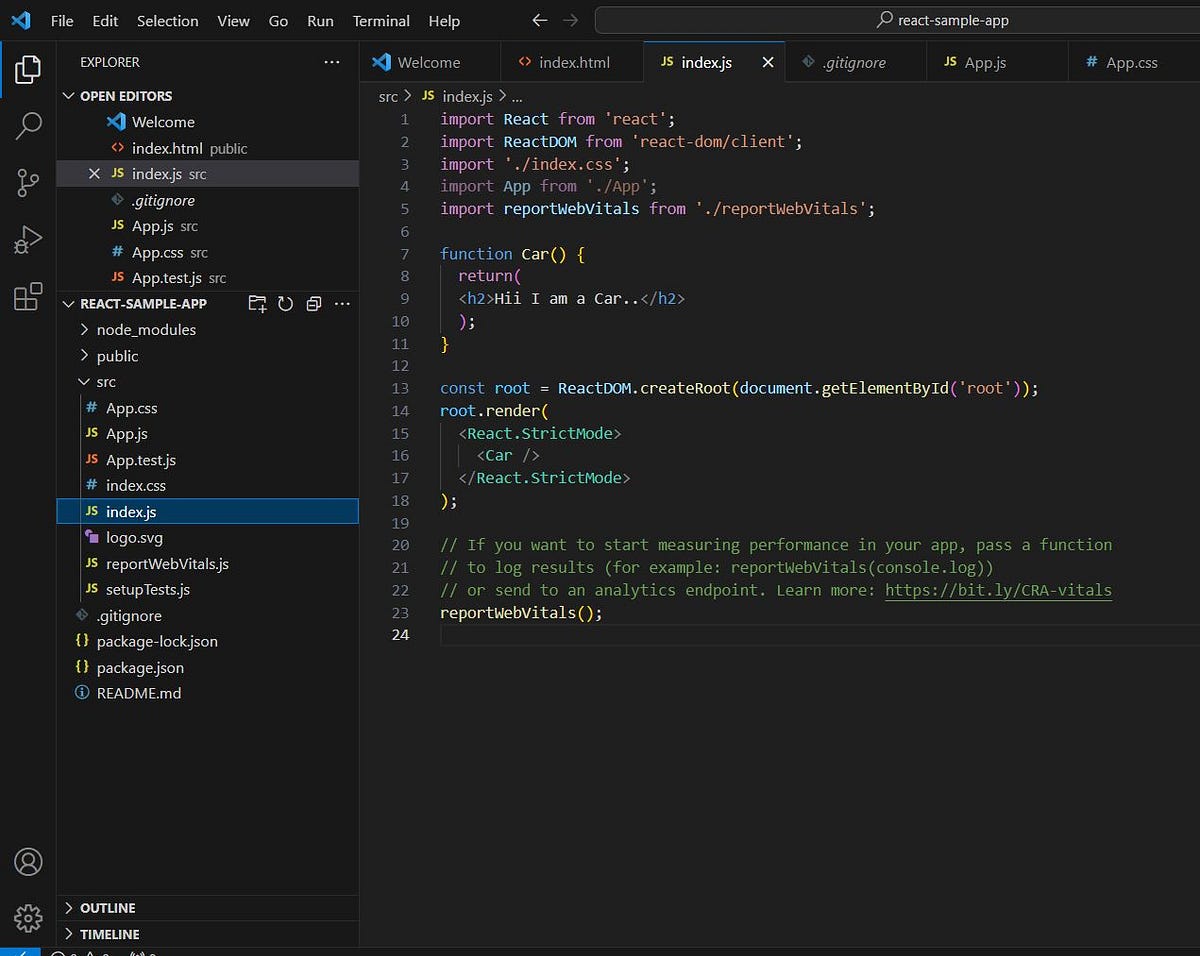Go back with the navigation arrow
Image resolution: width=1200 pixels, height=956 pixels.
[x=540, y=20]
